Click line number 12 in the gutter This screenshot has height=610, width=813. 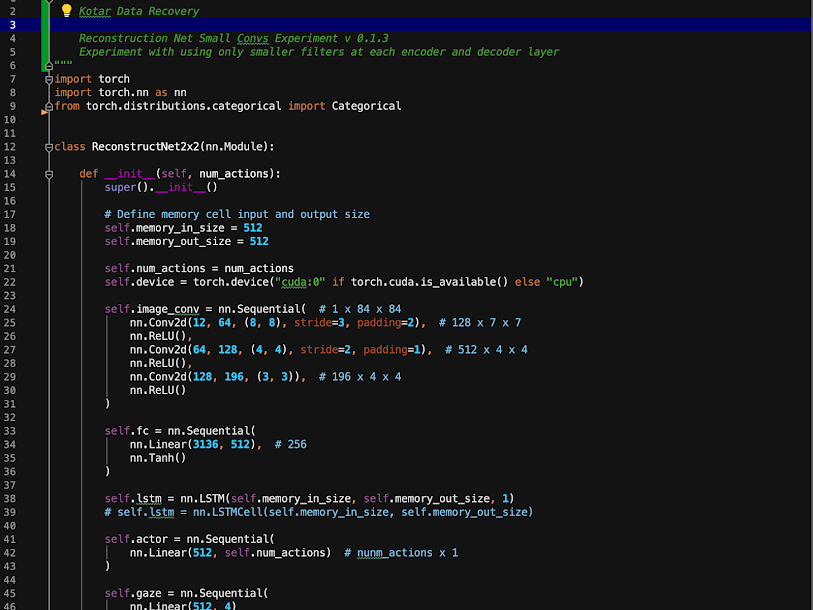click(10, 147)
